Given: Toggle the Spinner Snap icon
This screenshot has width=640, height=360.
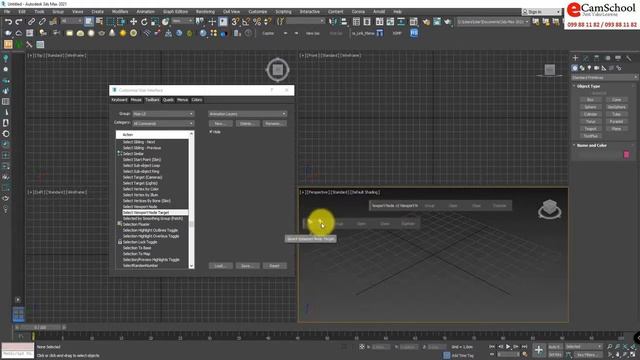Looking at the screenshot, I should (x=268, y=22).
